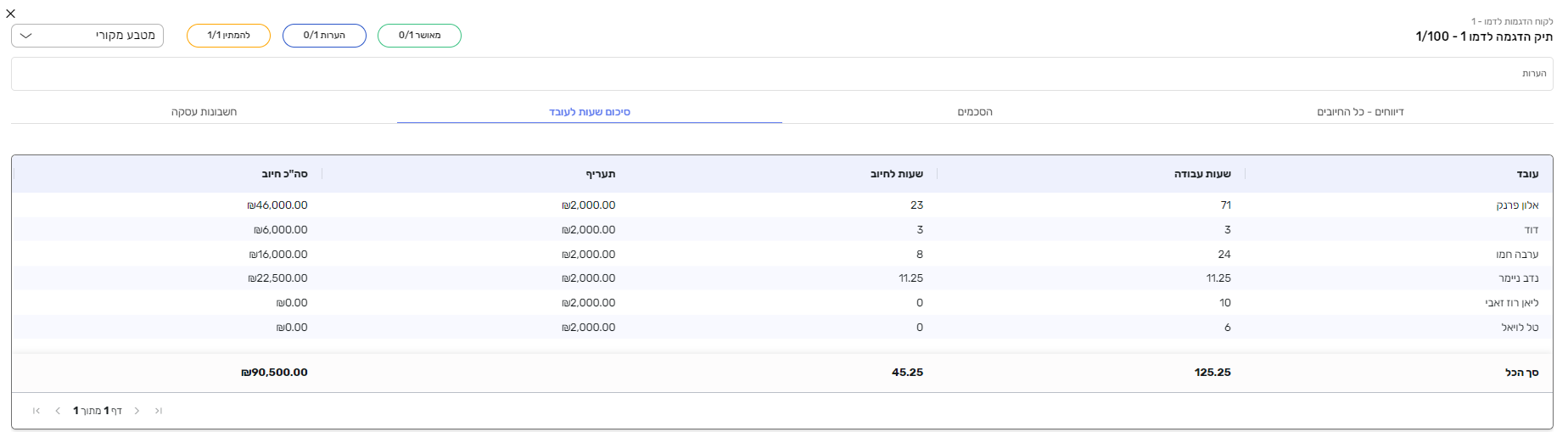The image size is (1568, 432).
Task: Open the מטבע מקורי currency dropdown
Action: pyautogui.click(x=87, y=36)
